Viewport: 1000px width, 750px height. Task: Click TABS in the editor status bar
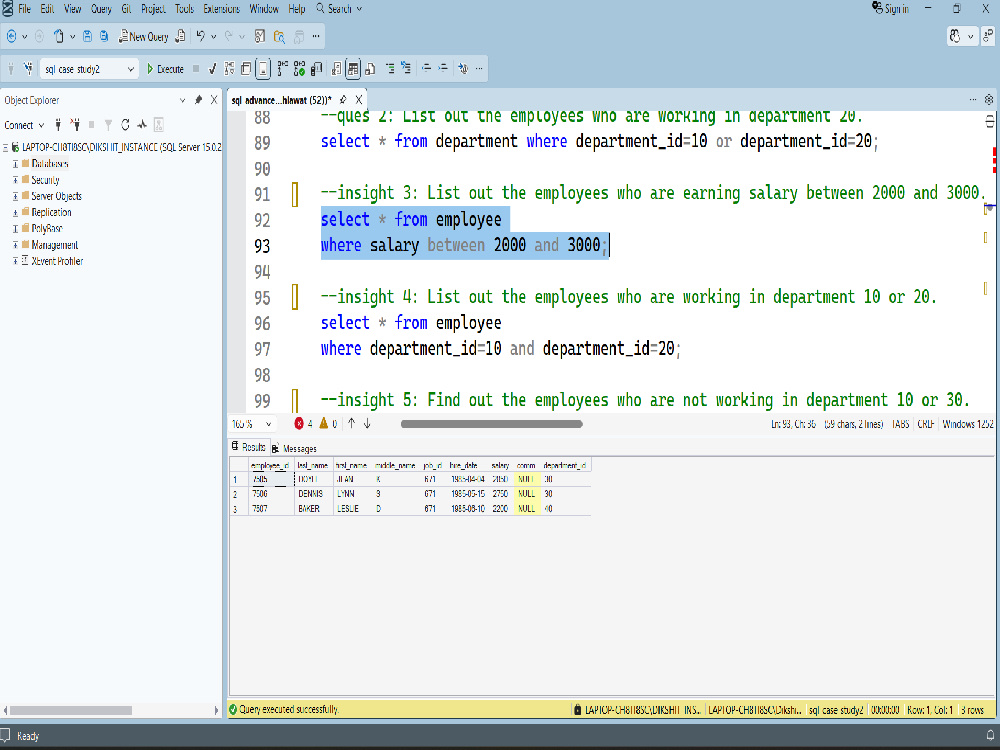click(901, 424)
